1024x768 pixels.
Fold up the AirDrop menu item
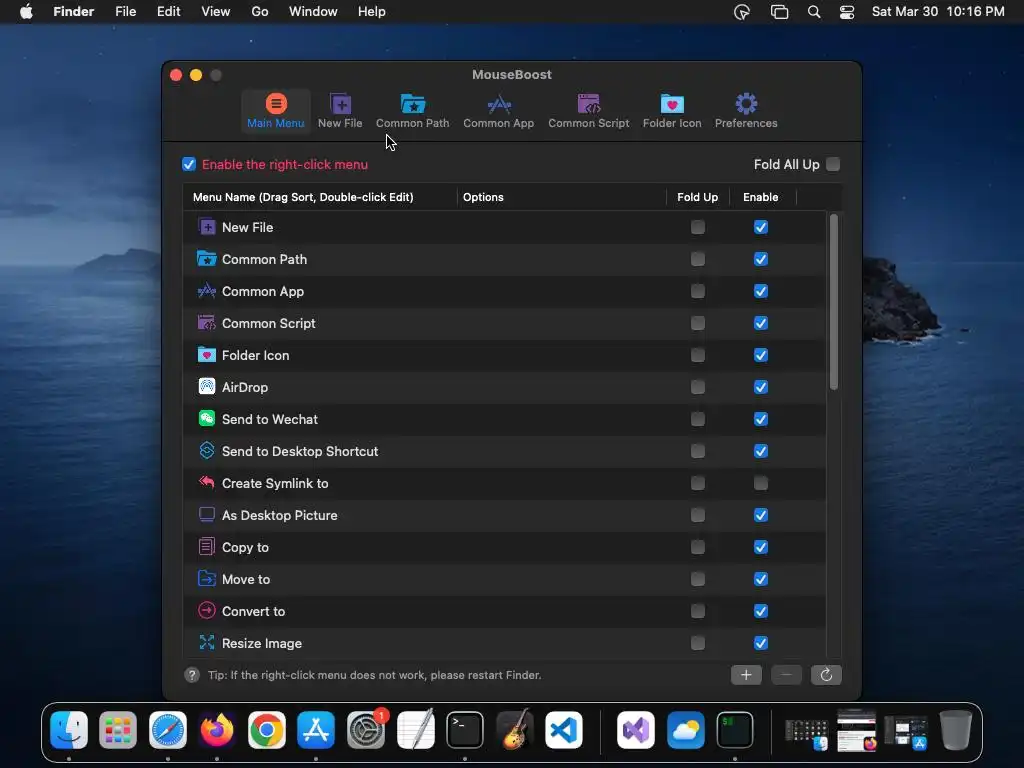697,387
